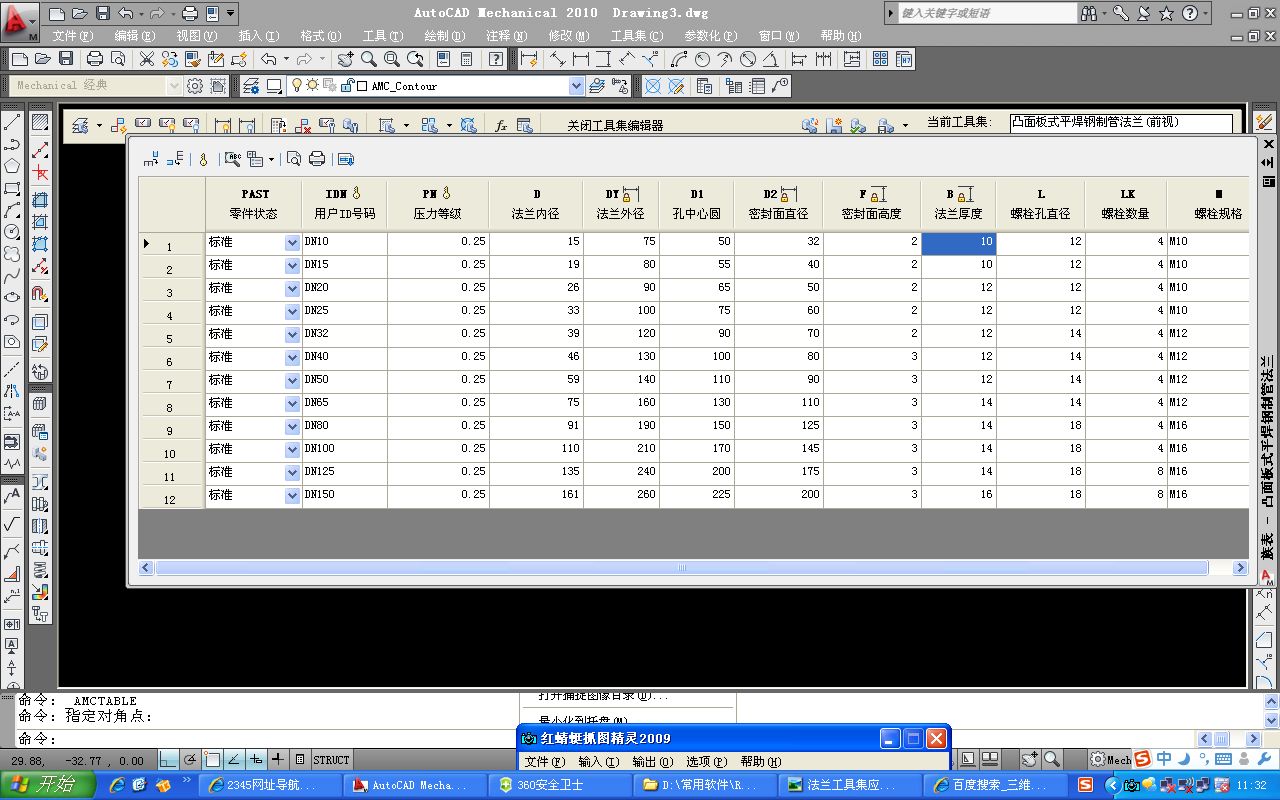Click the find ABC magnifier icon in table toolbar
Viewport: 1280px width, 800px height.
click(x=233, y=159)
